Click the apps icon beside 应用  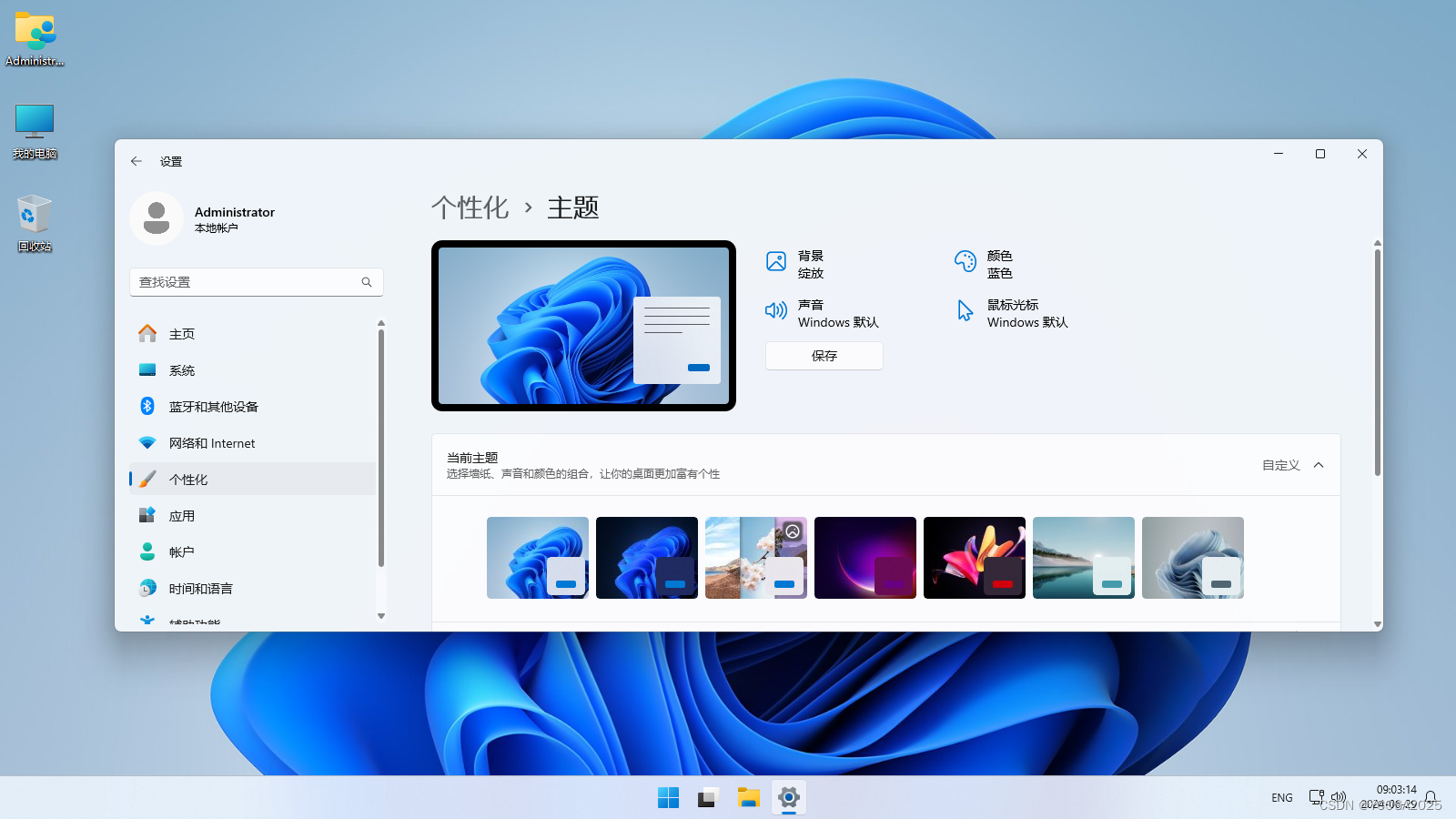[147, 515]
